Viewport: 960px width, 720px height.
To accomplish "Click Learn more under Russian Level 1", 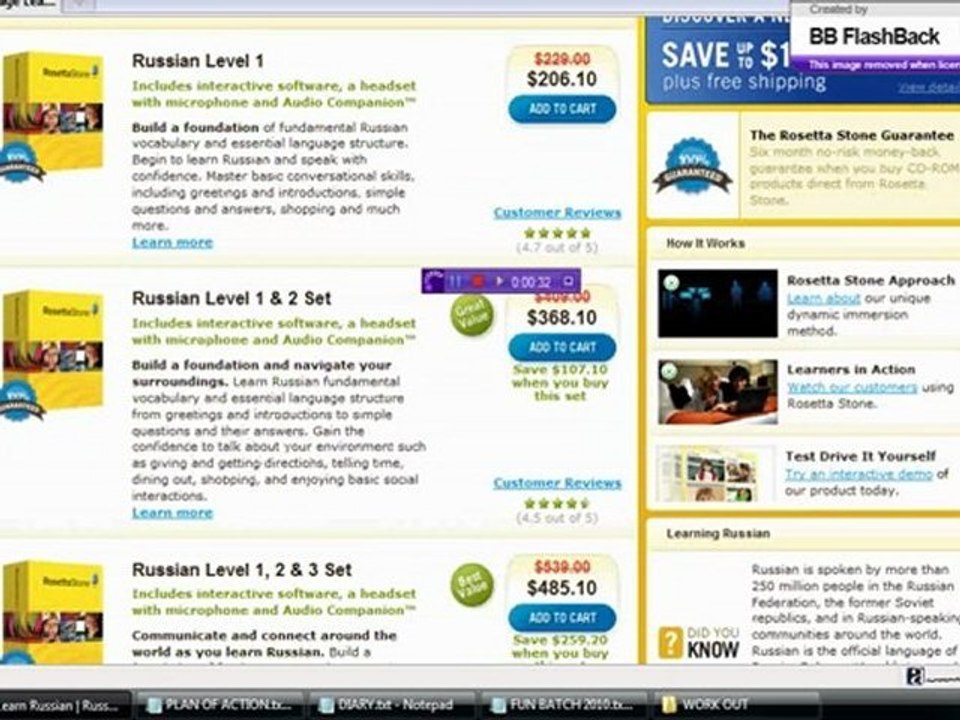I will point(173,242).
